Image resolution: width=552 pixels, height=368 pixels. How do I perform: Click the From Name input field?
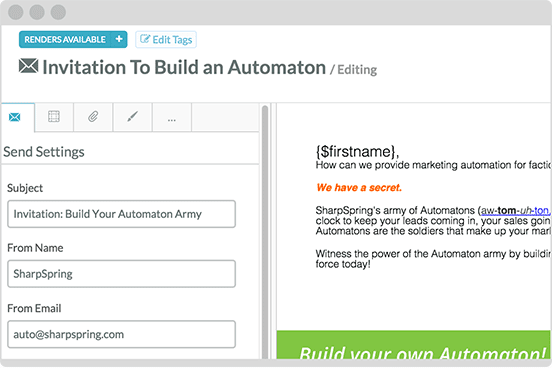coord(121,274)
